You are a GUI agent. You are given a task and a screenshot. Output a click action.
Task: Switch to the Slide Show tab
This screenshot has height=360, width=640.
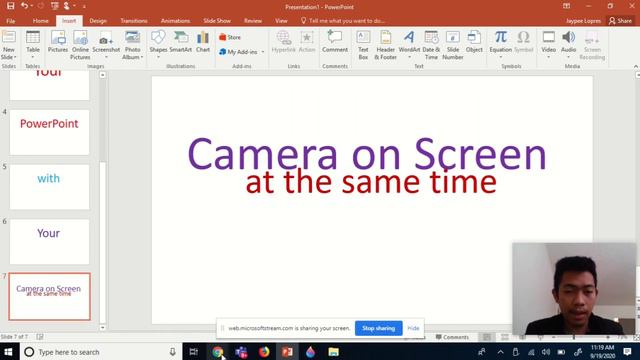[x=217, y=21]
